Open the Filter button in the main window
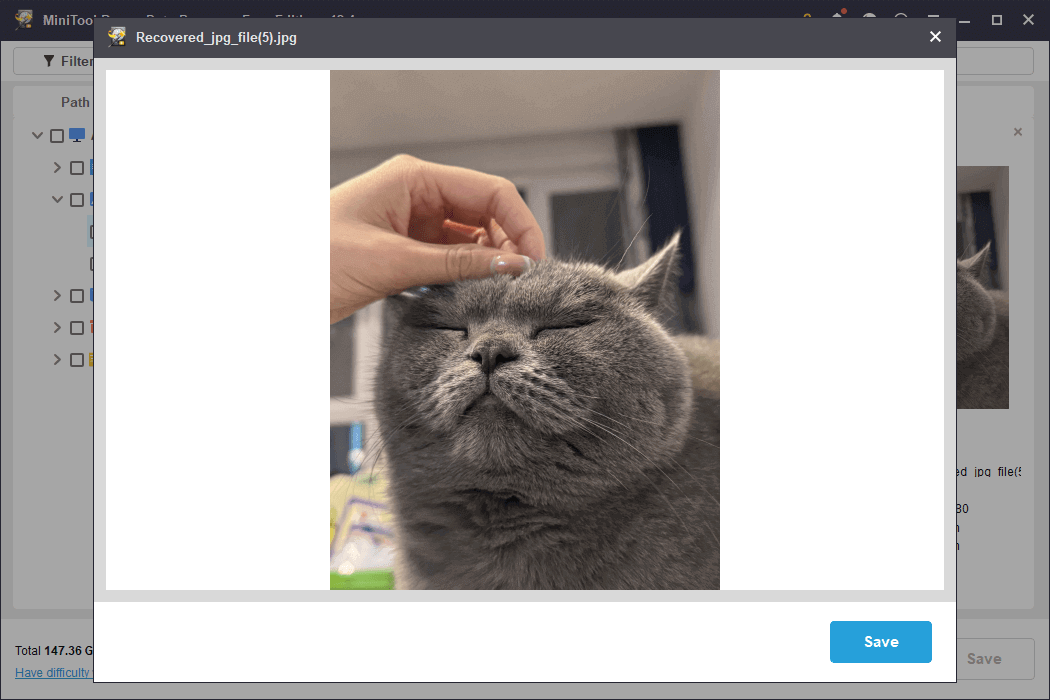 (55, 61)
